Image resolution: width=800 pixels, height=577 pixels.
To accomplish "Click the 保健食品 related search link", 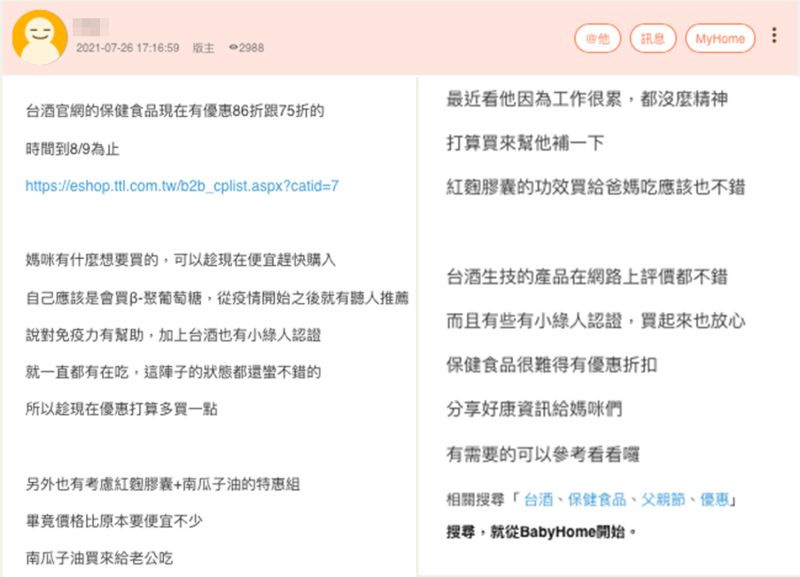I will point(597,499).
